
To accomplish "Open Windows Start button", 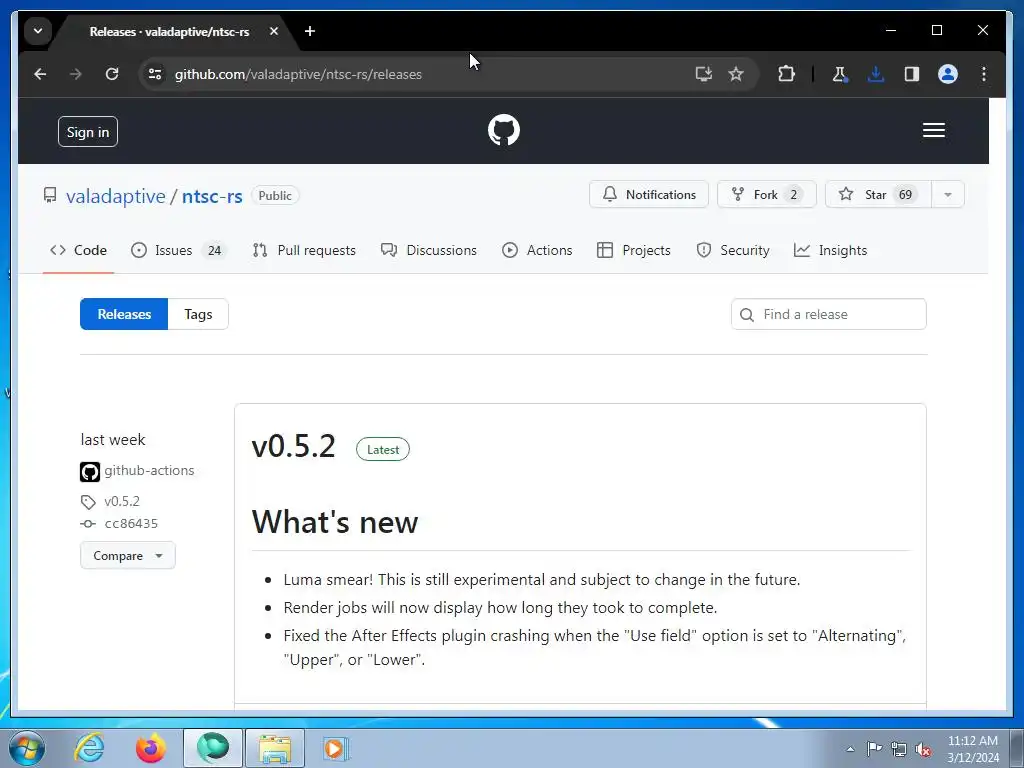I will 27,748.
